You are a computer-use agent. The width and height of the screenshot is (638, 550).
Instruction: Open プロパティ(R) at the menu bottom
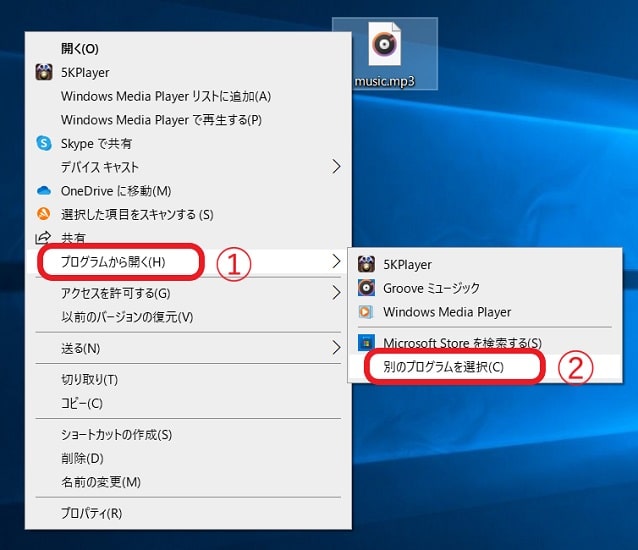tap(188, 513)
